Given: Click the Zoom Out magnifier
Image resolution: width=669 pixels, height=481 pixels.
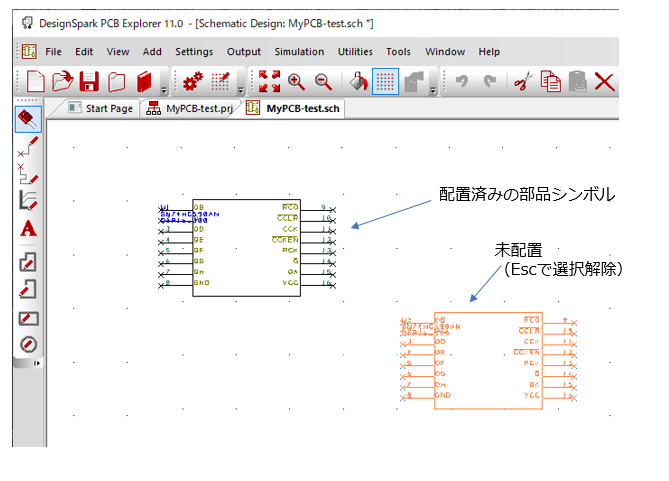Looking at the screenshot, I should (323, 82).
